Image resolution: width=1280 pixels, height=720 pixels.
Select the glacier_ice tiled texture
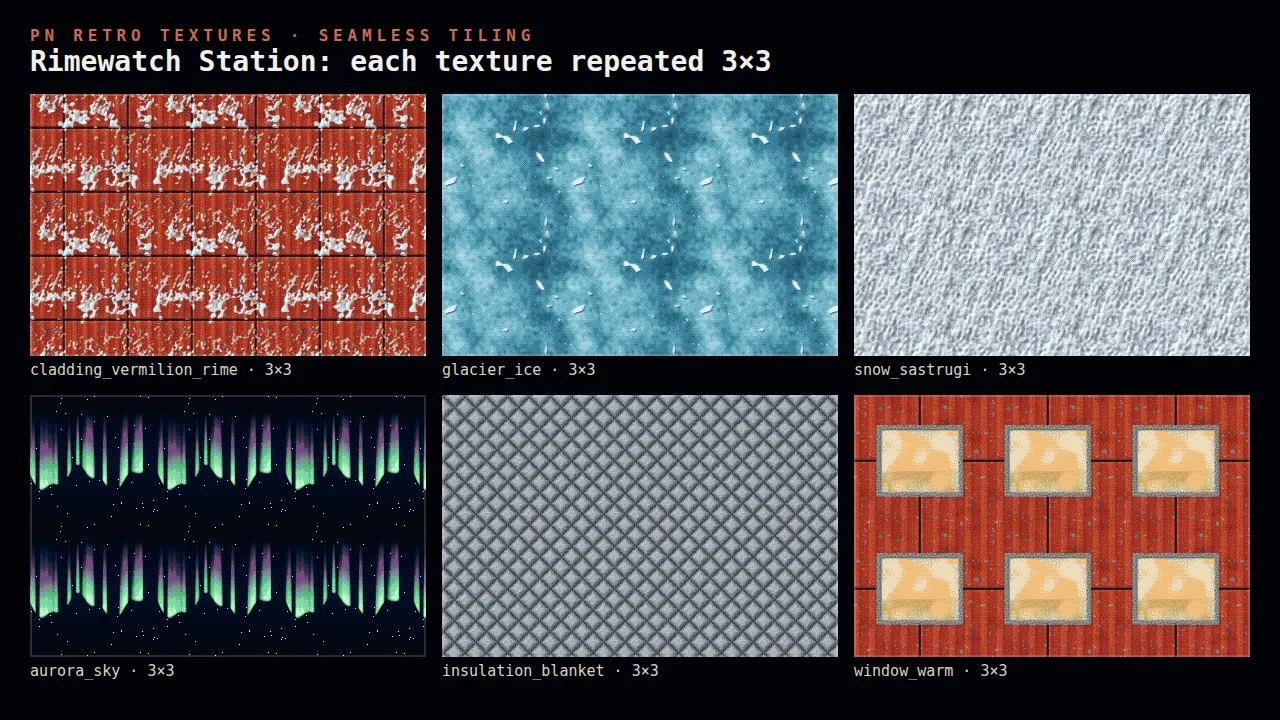click(x=640, y=225)
